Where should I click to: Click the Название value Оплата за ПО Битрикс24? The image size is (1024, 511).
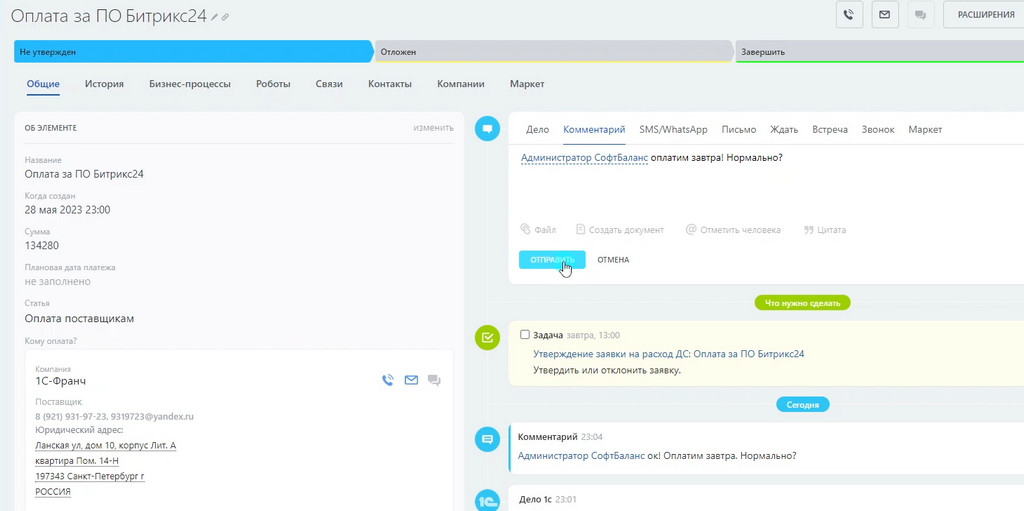84,174
